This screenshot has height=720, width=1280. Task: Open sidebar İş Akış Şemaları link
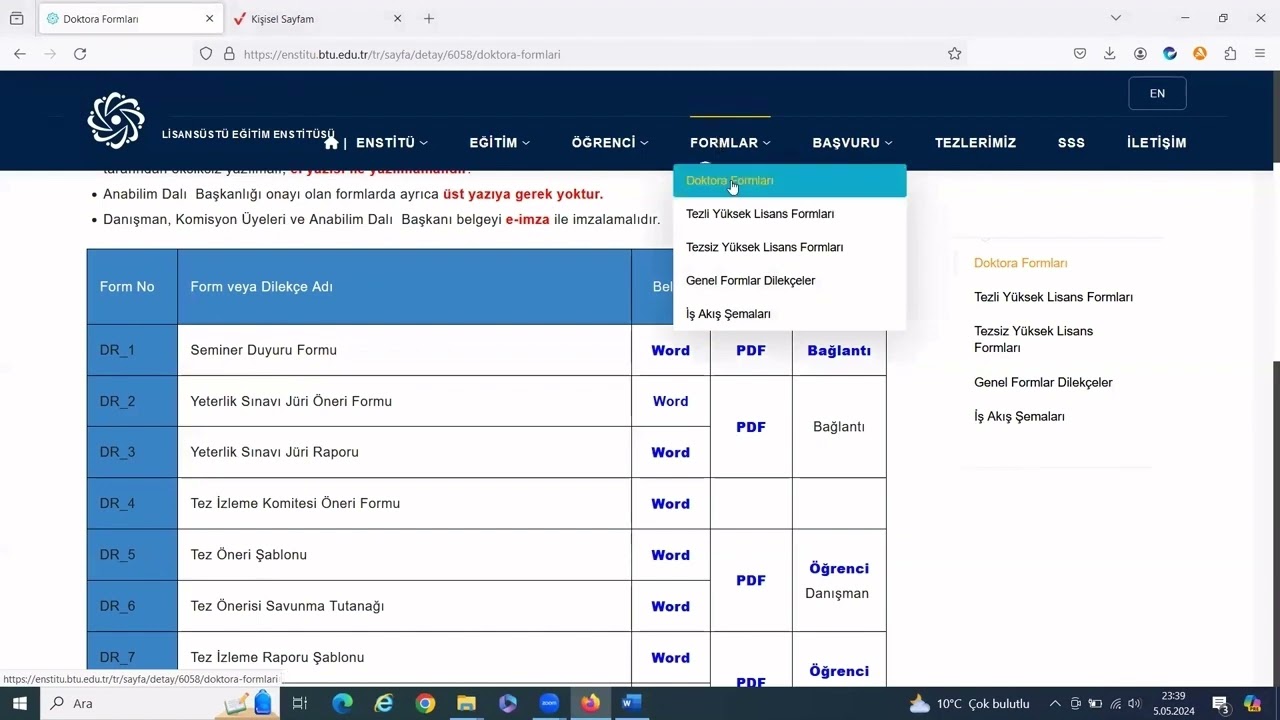[1019, 416]
